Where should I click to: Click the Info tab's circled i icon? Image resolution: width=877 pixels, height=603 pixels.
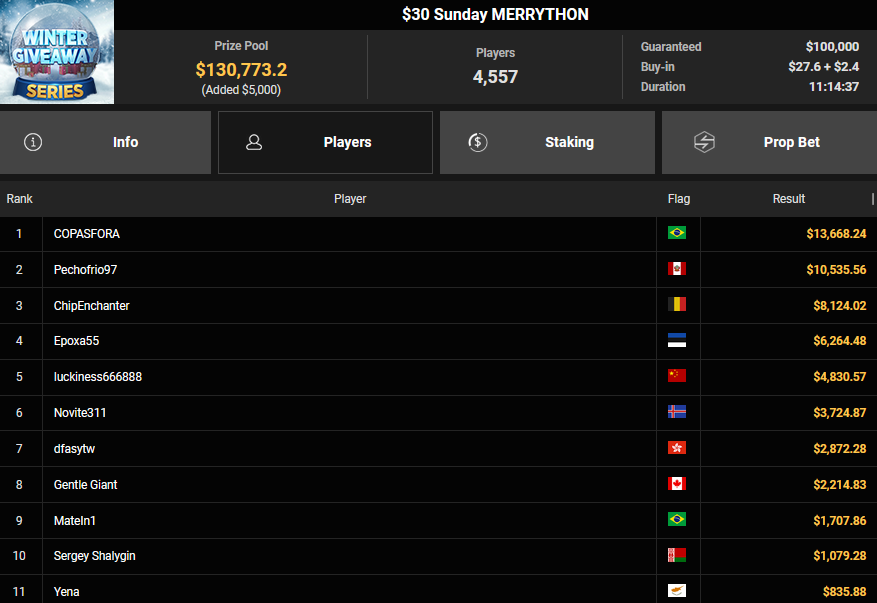click(x=33, y=142)
